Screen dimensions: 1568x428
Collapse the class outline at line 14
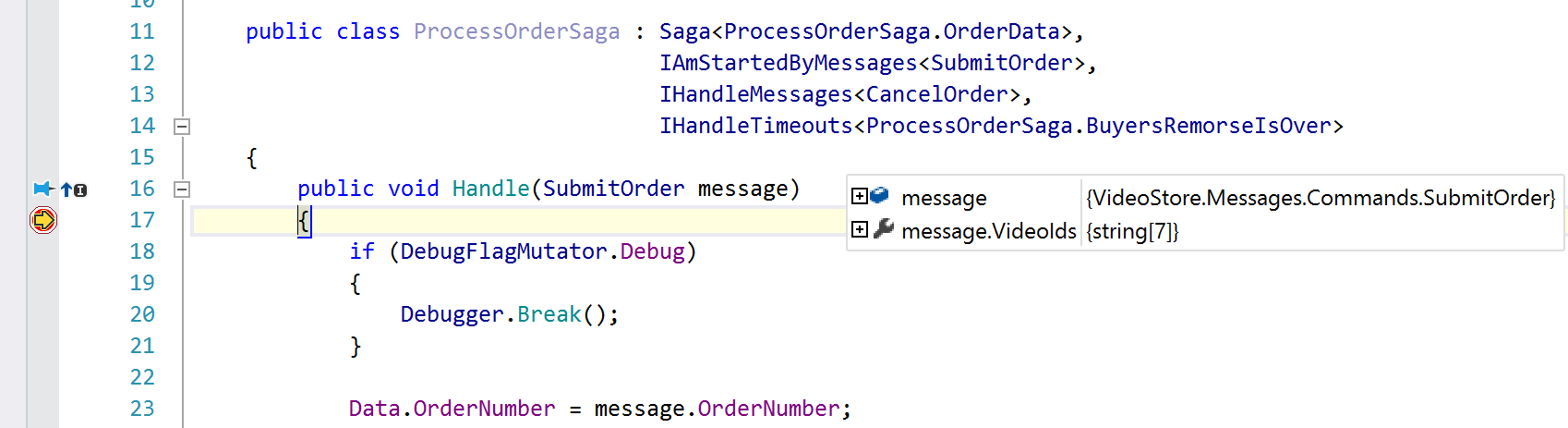click(x=182, y=127)
